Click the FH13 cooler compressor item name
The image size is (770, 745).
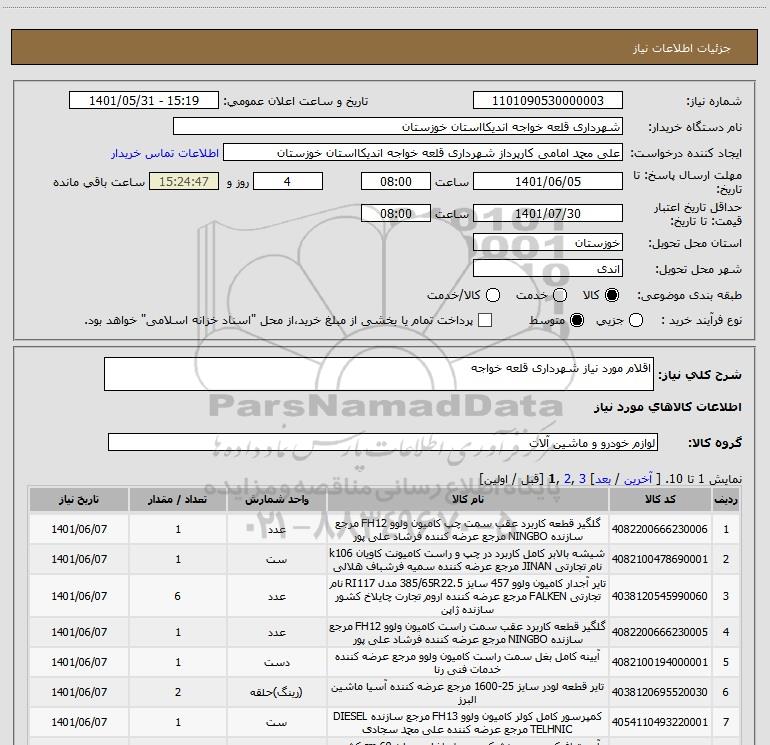pyautogui.click(x=468, y=722)
